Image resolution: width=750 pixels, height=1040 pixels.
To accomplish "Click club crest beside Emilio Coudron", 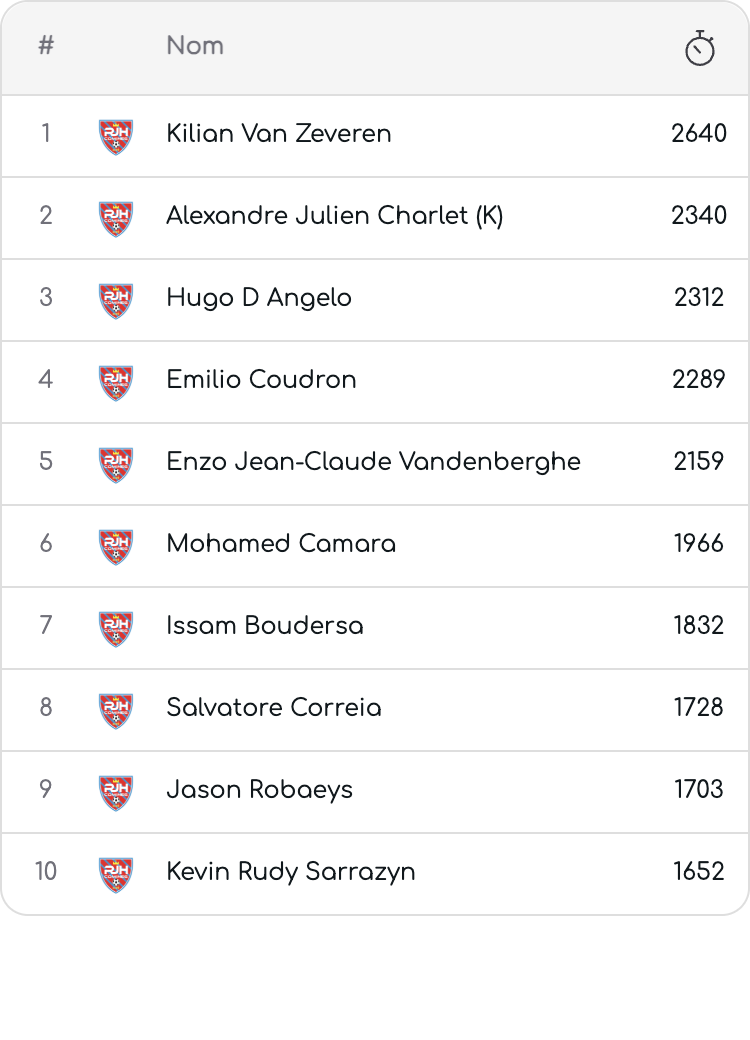I will click(x=116, y=383).
